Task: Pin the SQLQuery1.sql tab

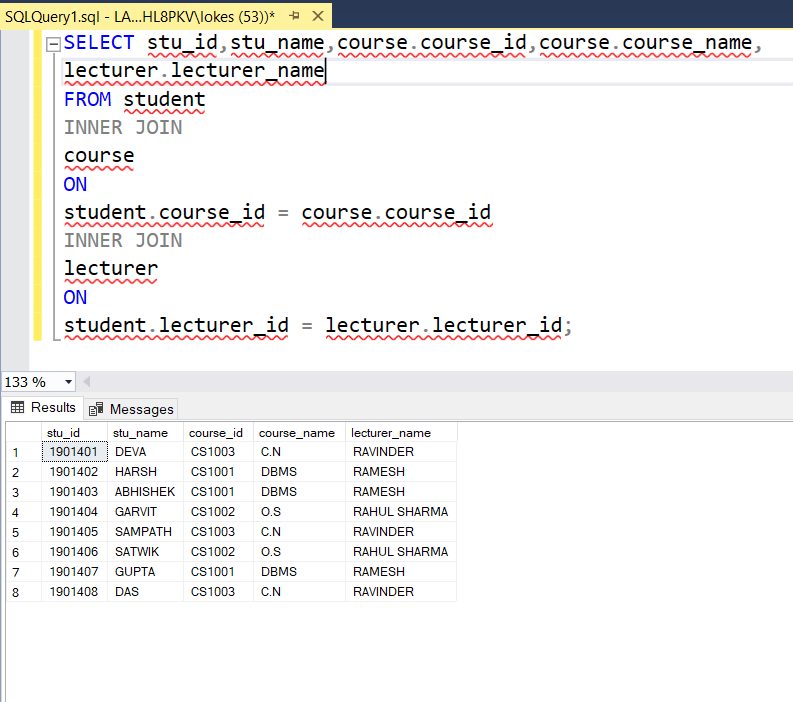Action: 294,16
